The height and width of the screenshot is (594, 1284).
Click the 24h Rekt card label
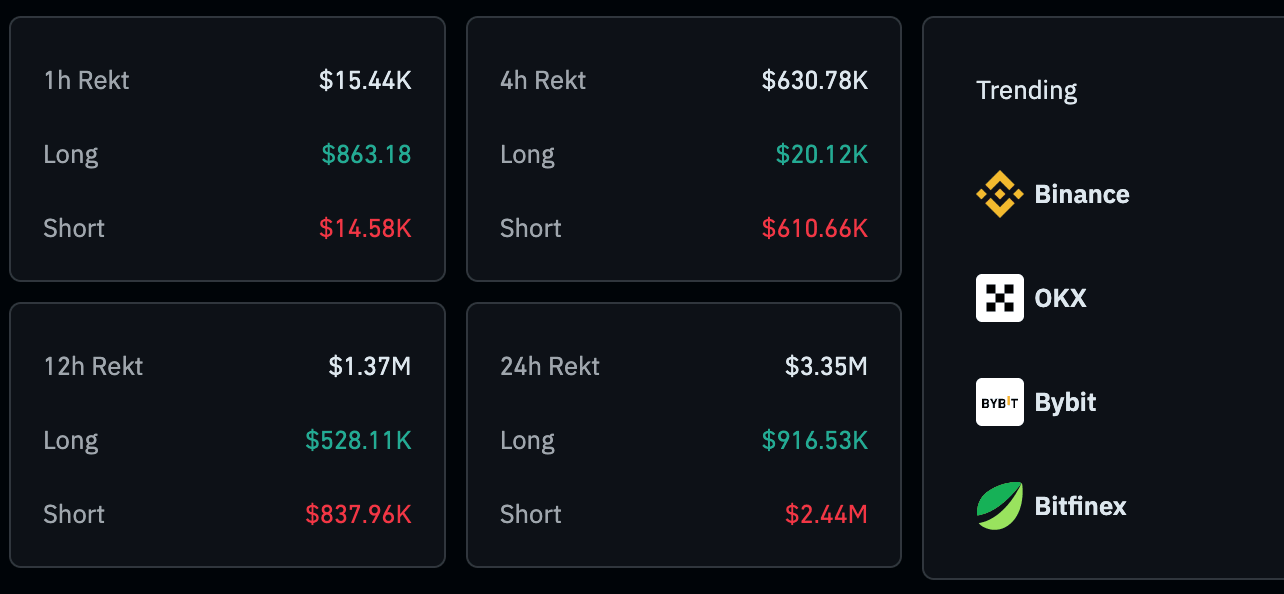pos(549,366)
